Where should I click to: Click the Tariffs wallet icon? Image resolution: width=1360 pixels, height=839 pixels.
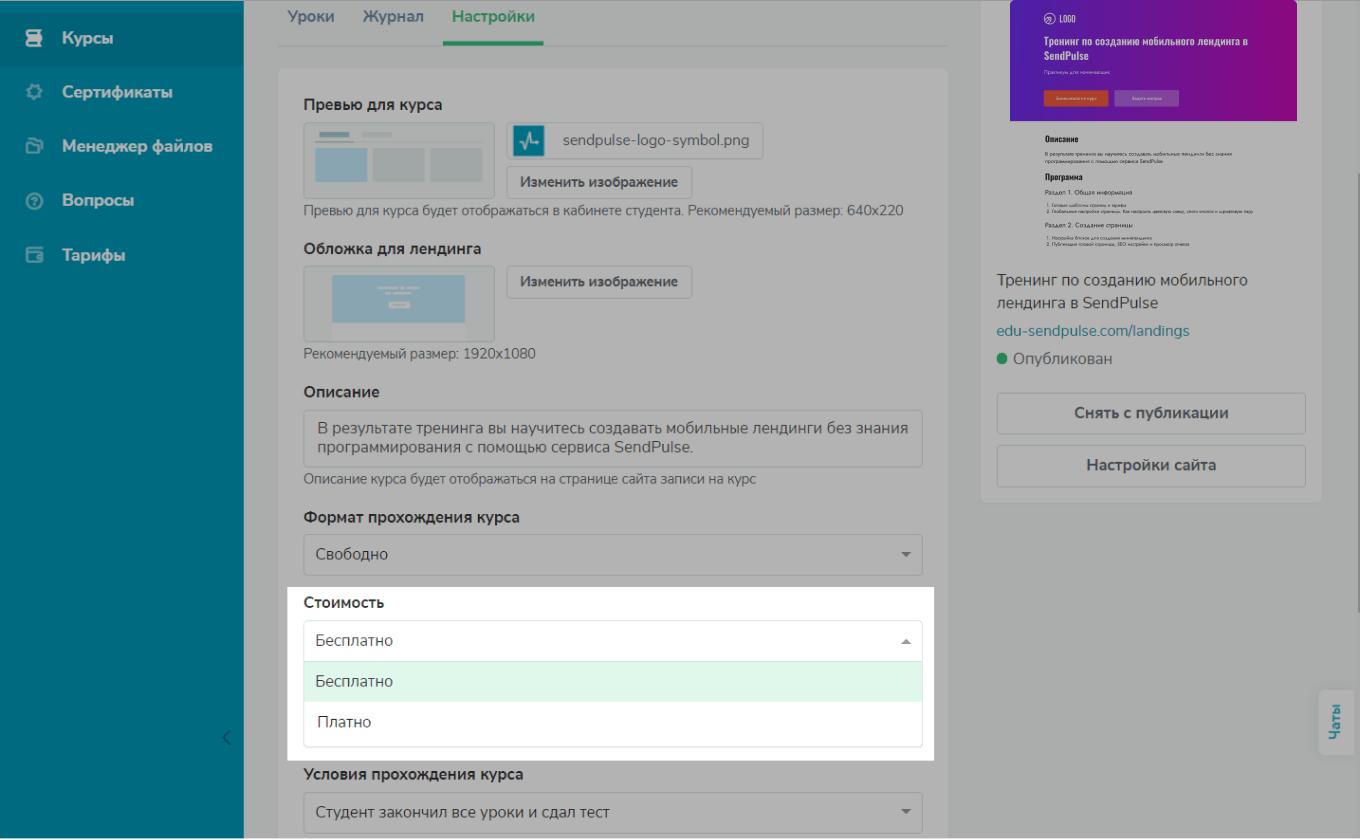pos(34,255)
